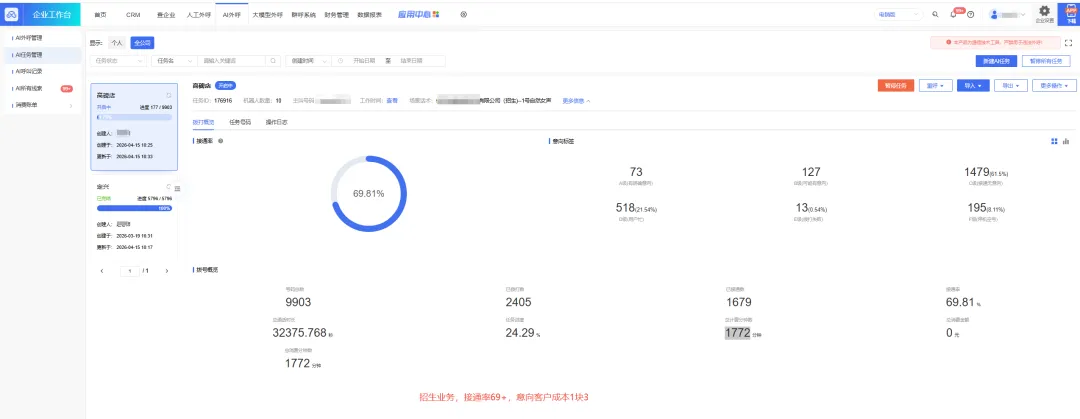The image size is (1080, 419).
Task: Open the 重呼 dropdown button
Action: tap(936, 85)
